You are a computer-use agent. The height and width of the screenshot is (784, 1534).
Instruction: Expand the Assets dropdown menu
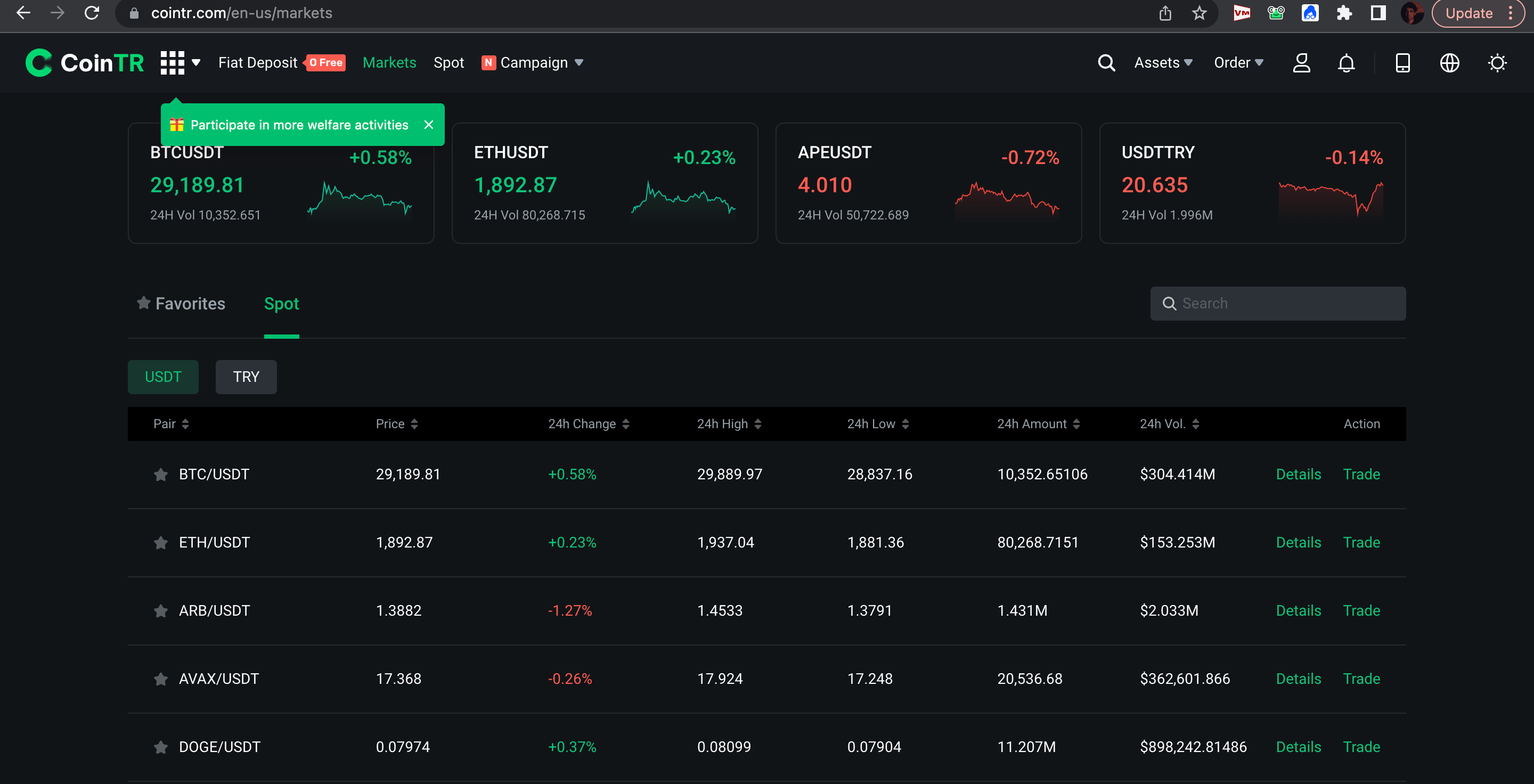point(1163,63)
